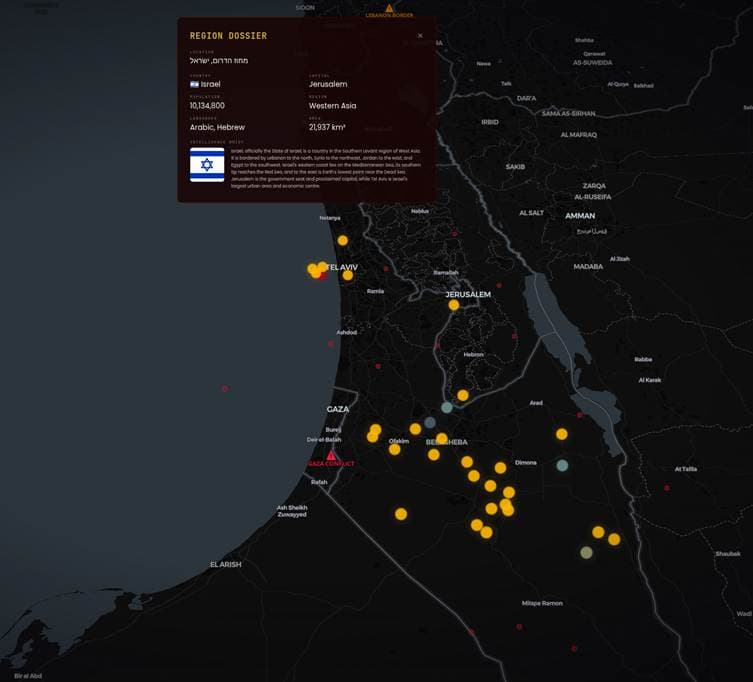753x682 pixels.
Task: Click the JERUSALEM city label
Action: (x=468, y=294)
